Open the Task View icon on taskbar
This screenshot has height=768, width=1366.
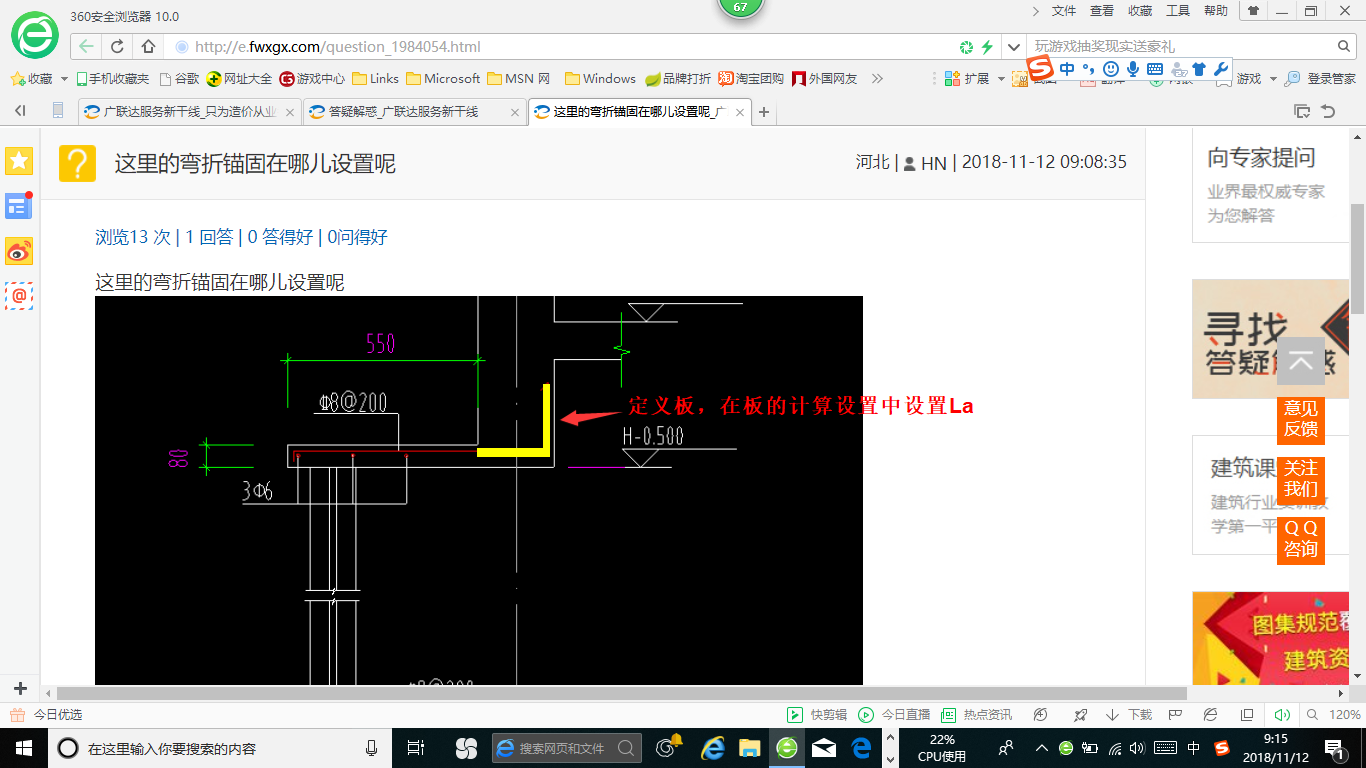[416, 747]
